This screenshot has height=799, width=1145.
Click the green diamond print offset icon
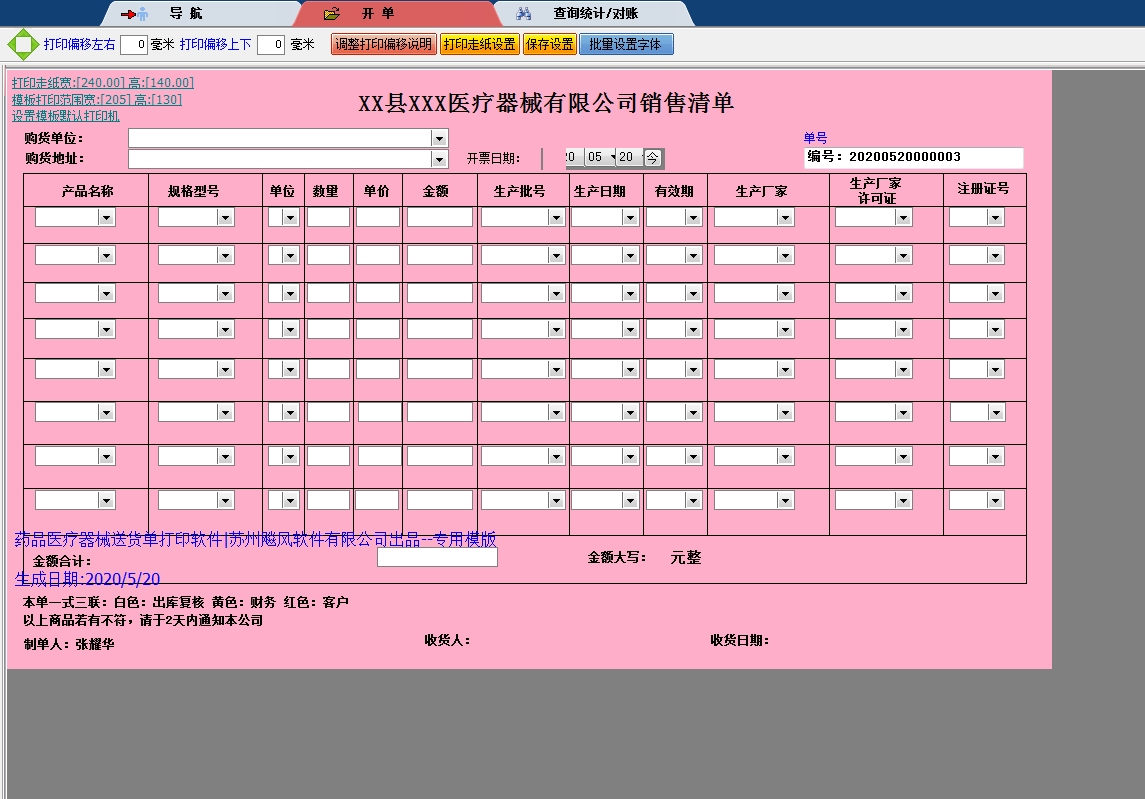pos(21,45)
